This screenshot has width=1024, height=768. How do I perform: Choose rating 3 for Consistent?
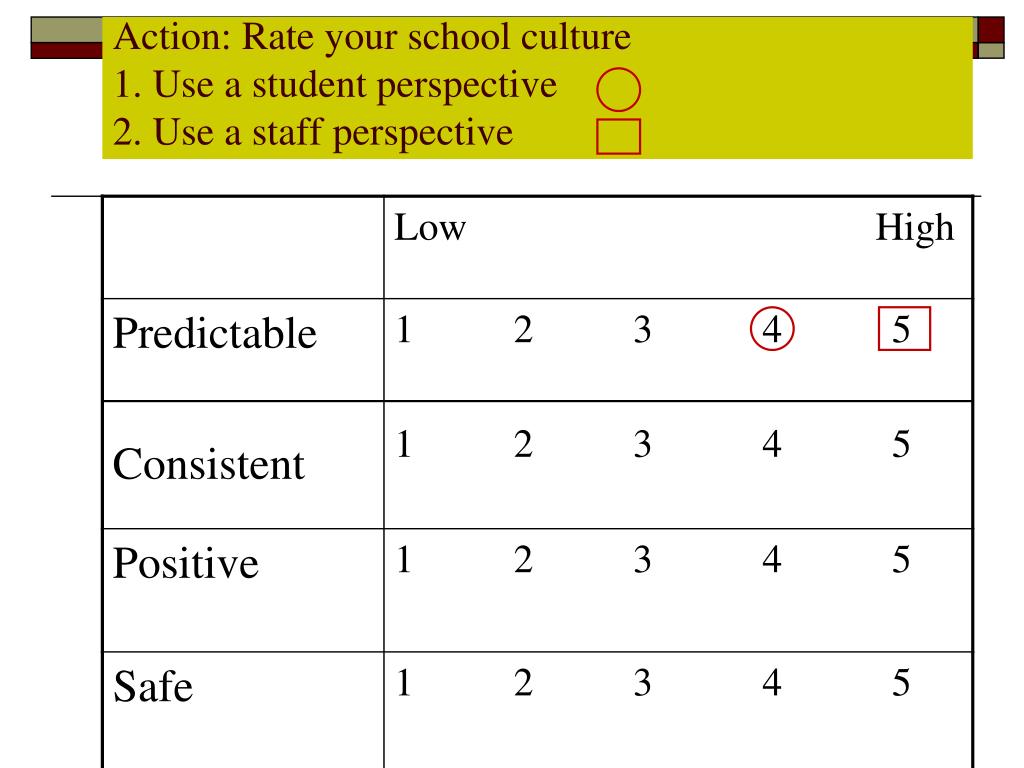(x=642, y=444)
